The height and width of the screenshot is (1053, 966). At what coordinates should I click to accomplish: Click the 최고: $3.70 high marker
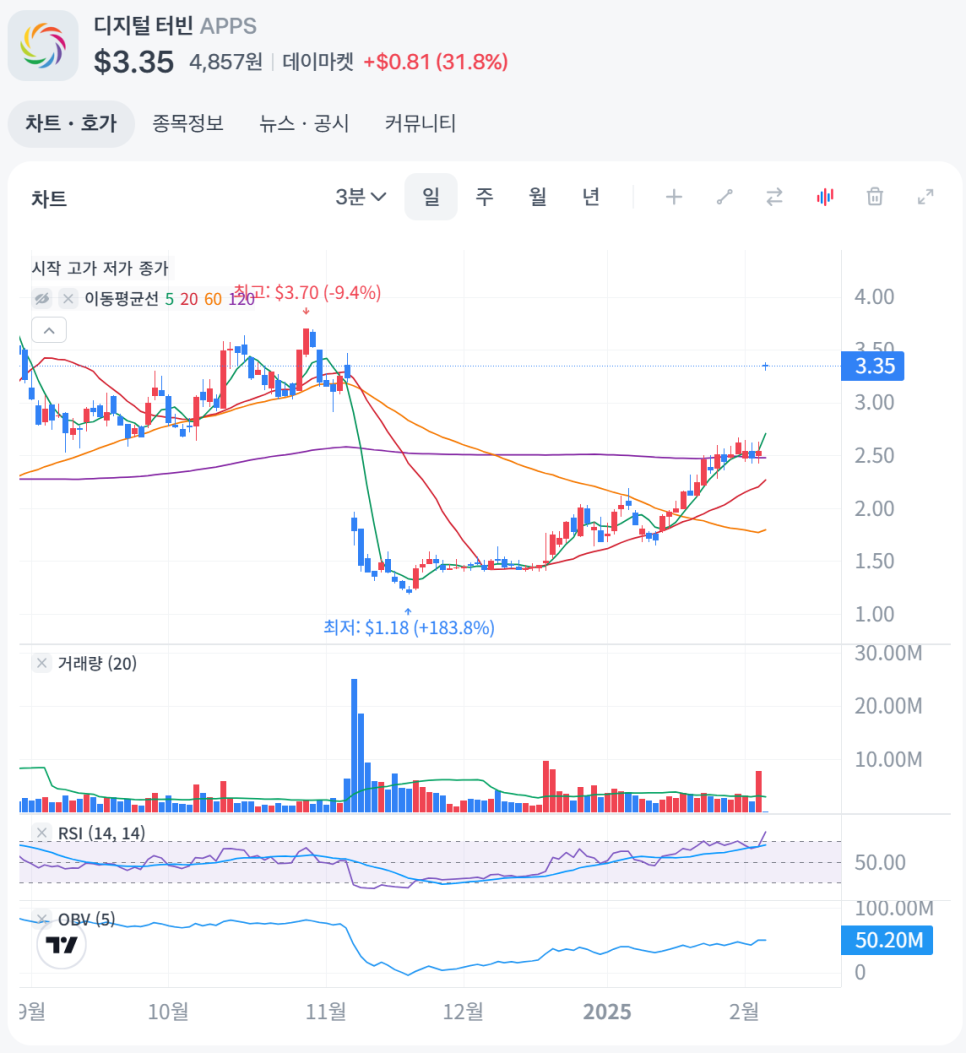307,293
